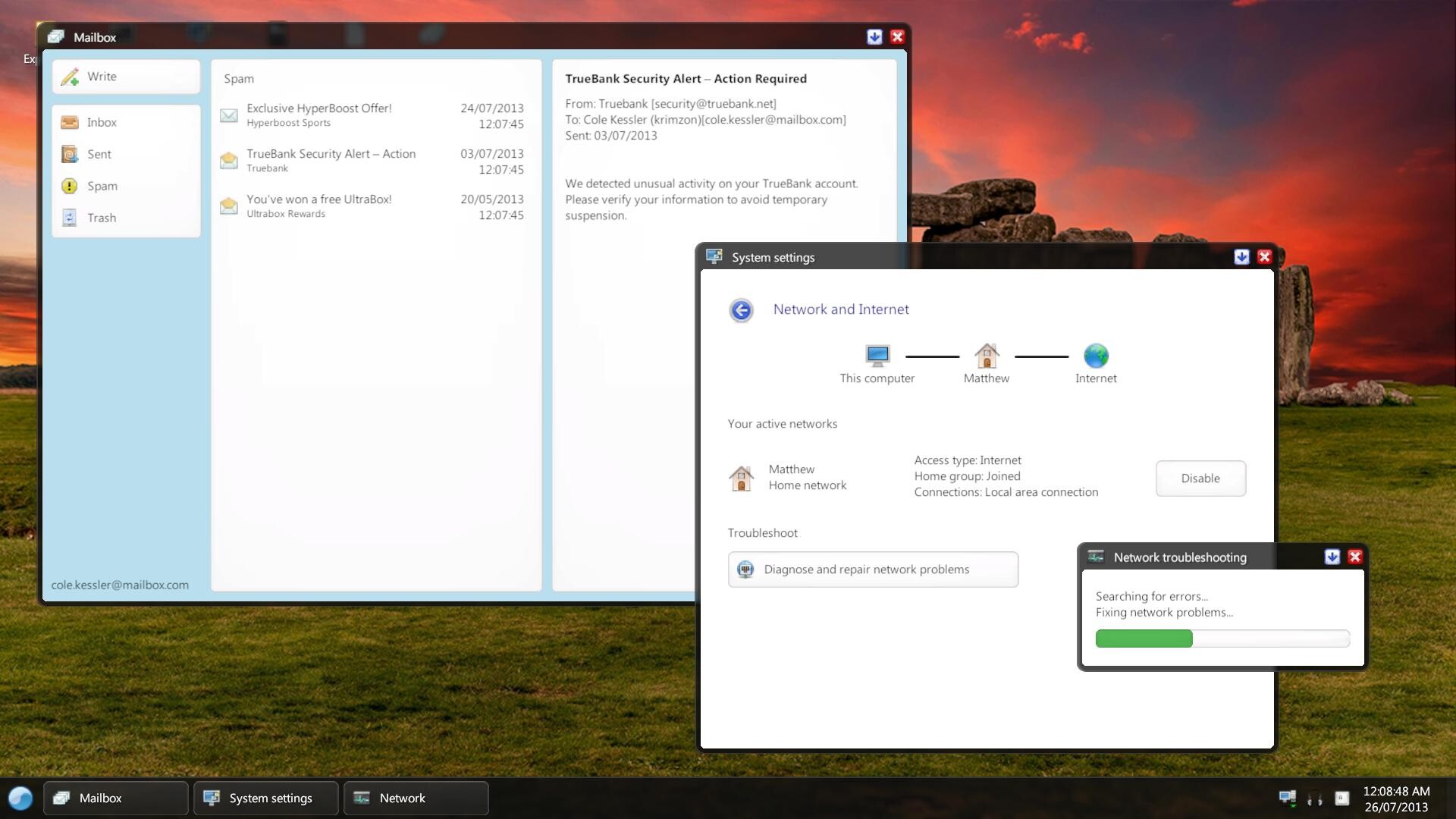
Task: Open the Sent mail folder
Action: 99,154
